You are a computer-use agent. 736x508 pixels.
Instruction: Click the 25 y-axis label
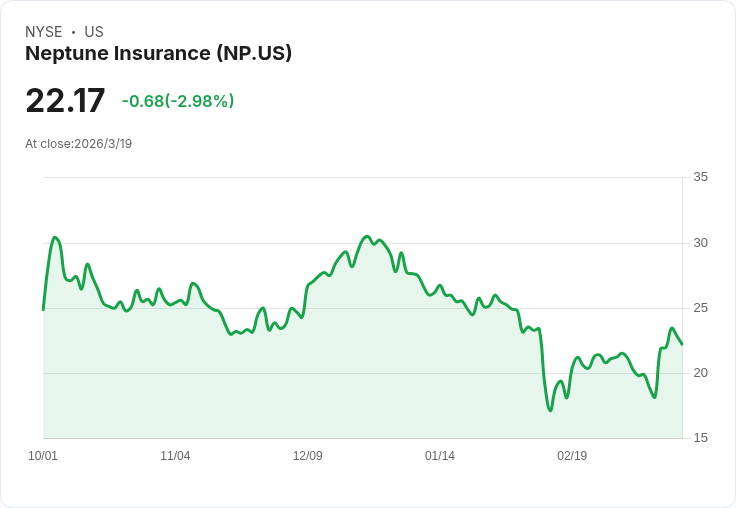(700, 308)
